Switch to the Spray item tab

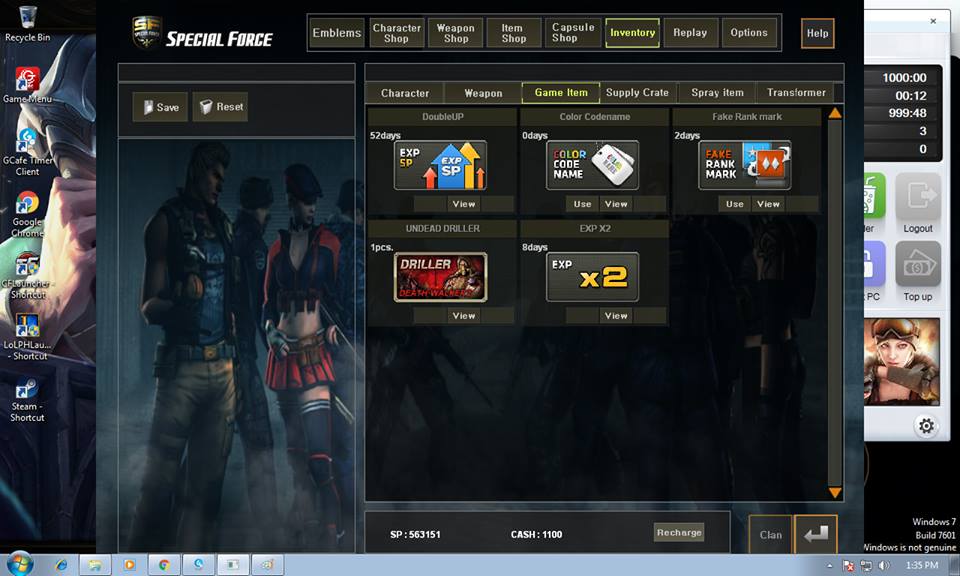717,92
